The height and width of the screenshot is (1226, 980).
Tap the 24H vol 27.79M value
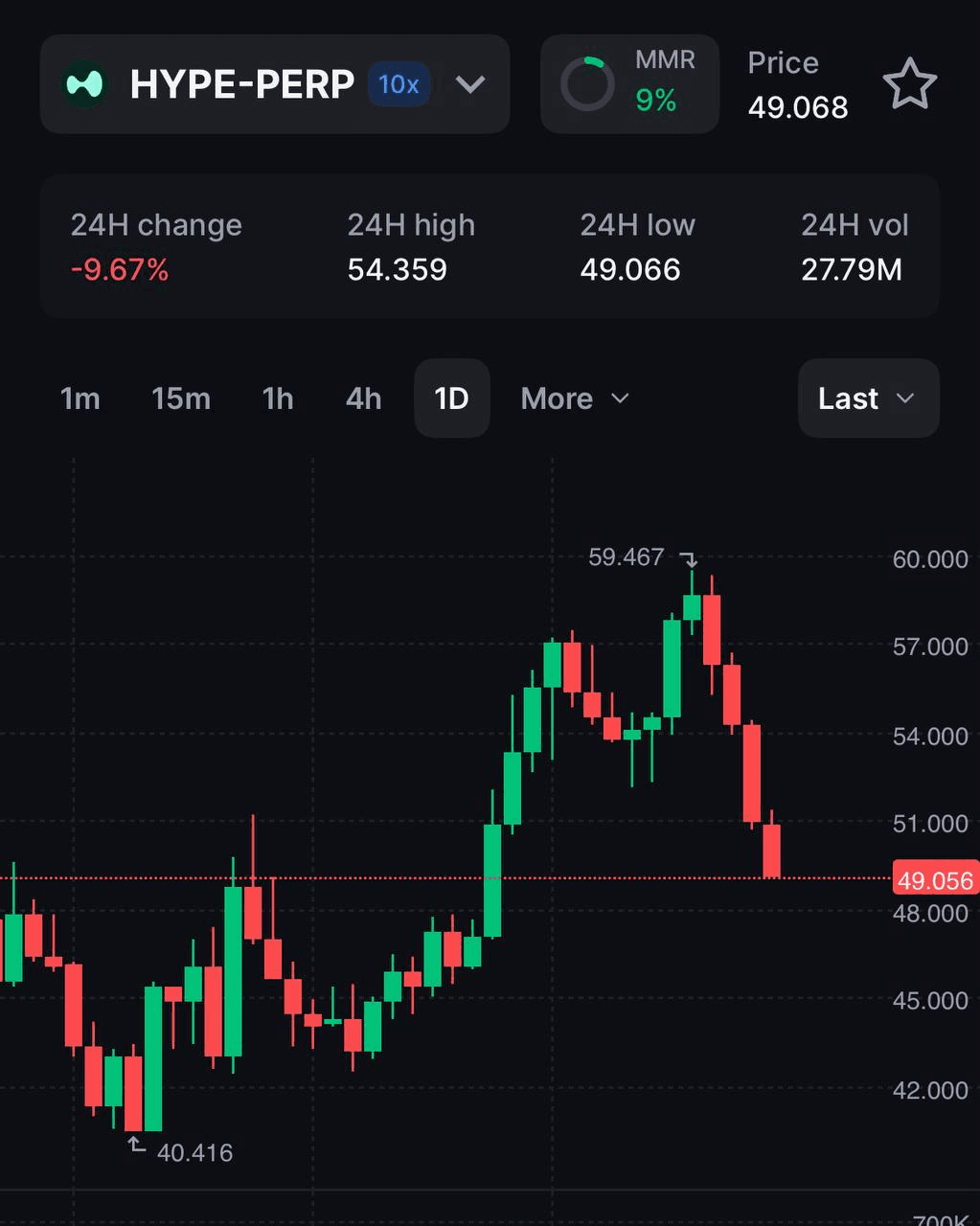[x=852, y=270]
